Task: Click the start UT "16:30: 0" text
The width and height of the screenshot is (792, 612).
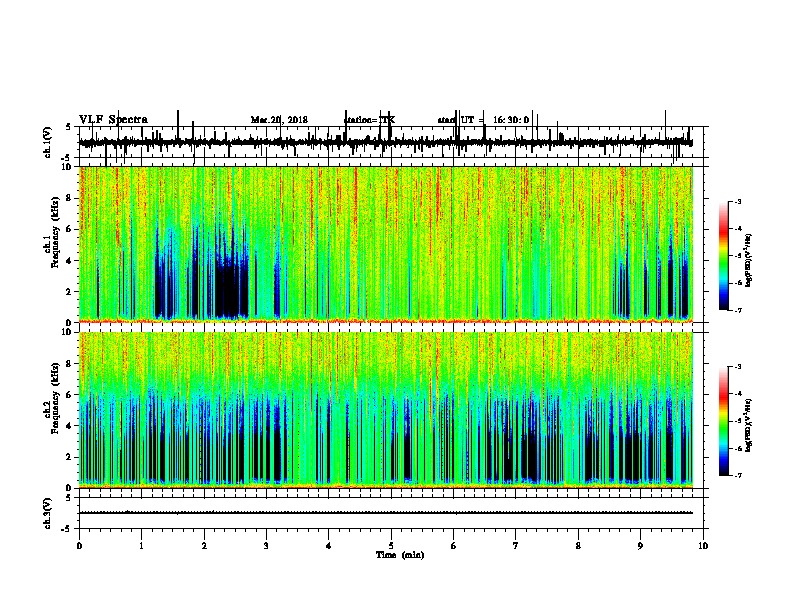Action: coord(511,120)
